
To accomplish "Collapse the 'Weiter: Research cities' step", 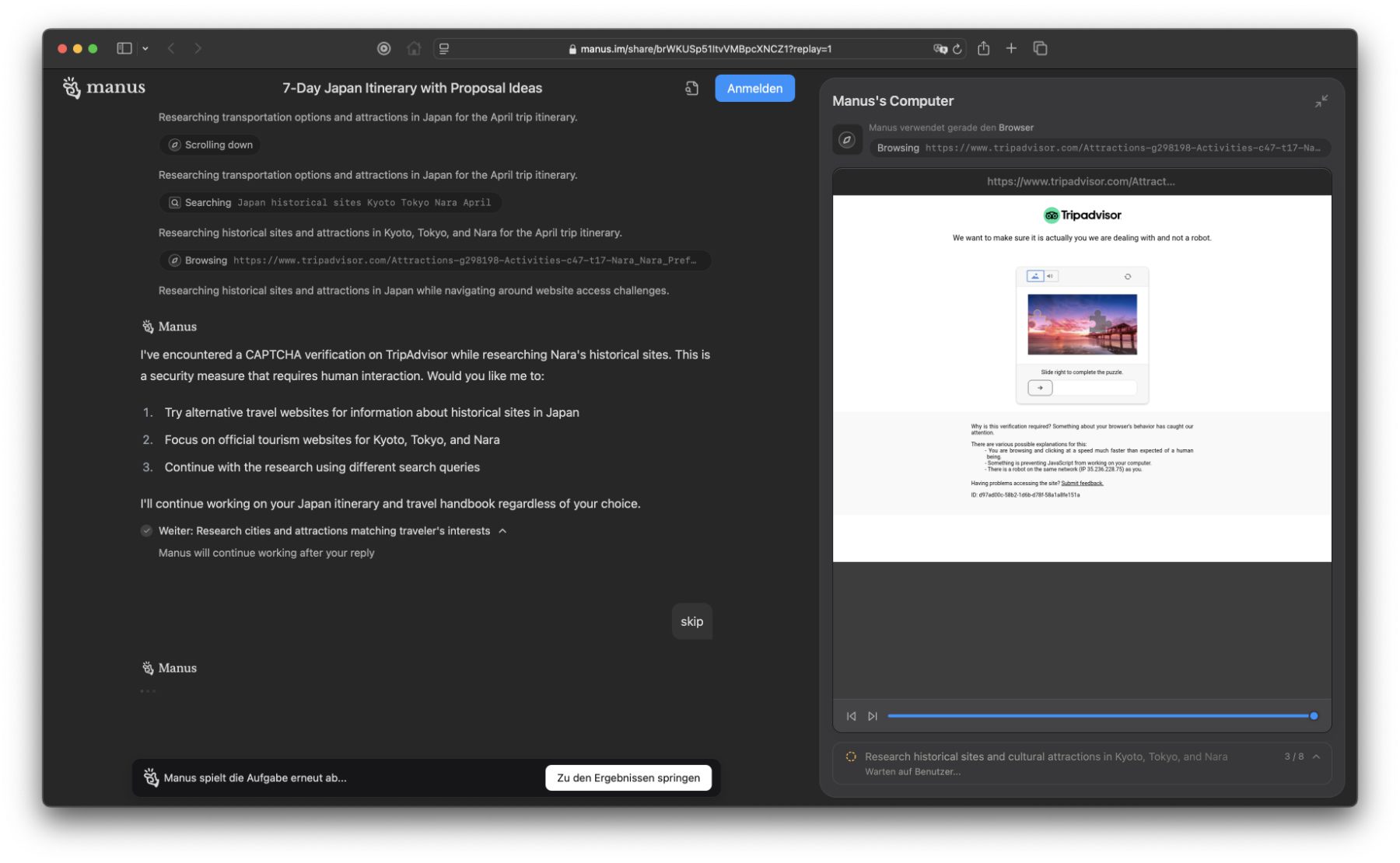I will 502,531.
